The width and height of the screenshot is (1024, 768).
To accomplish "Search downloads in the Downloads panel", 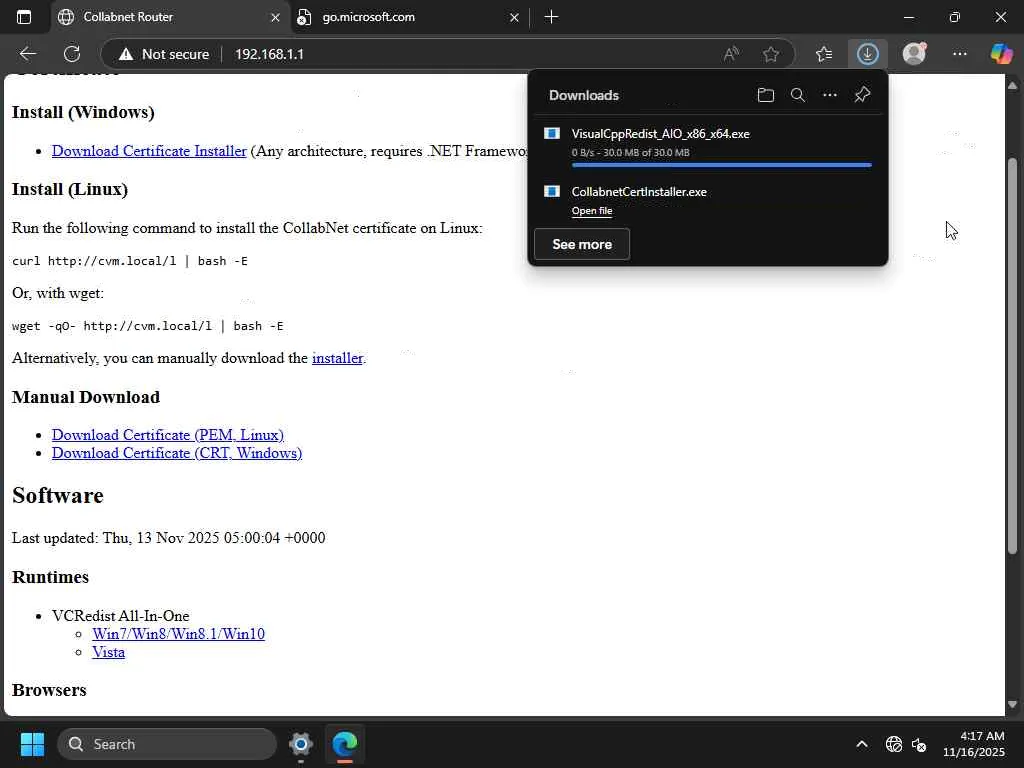I will 797,95.
